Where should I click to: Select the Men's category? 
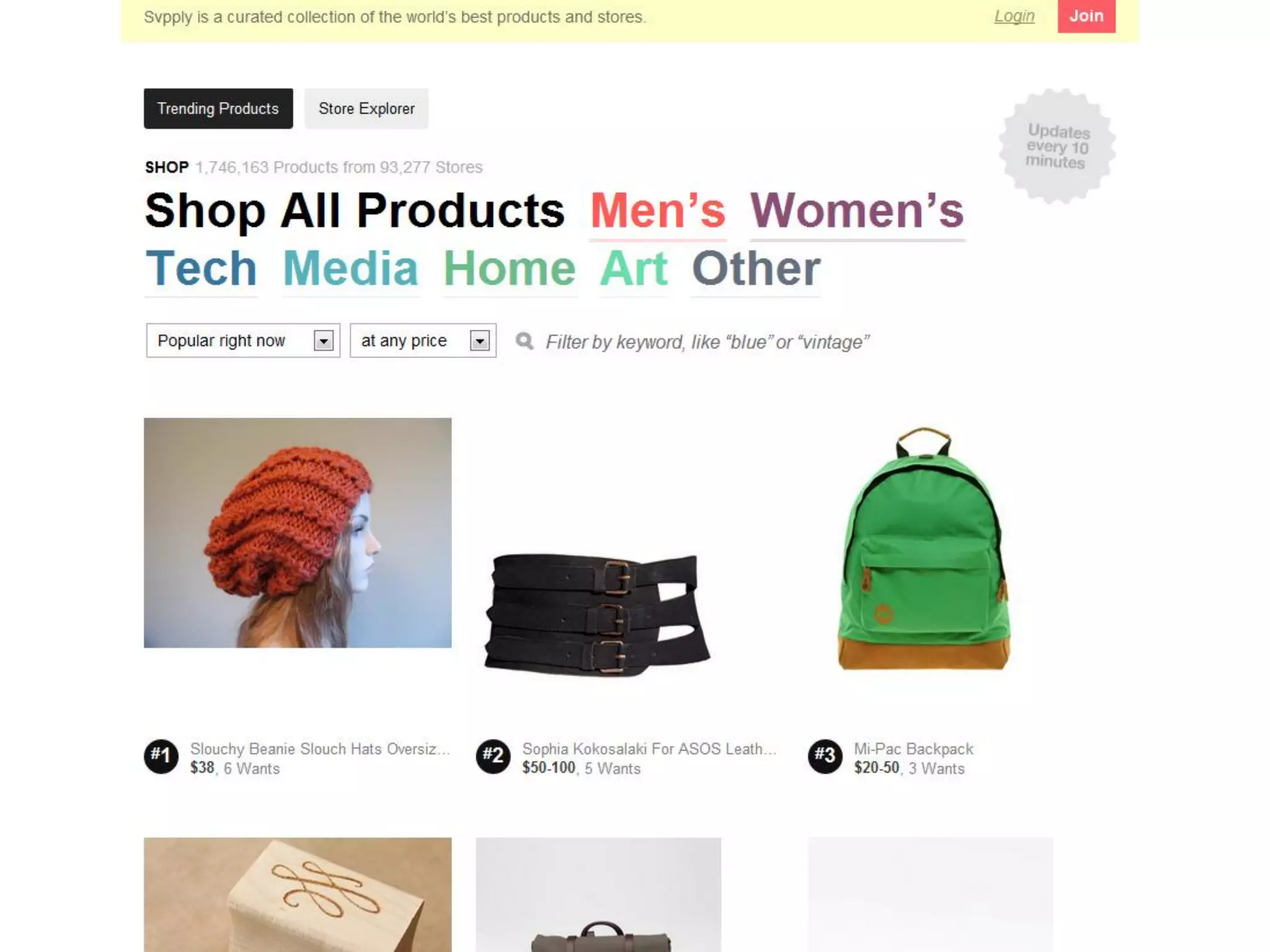pos(658,211)
